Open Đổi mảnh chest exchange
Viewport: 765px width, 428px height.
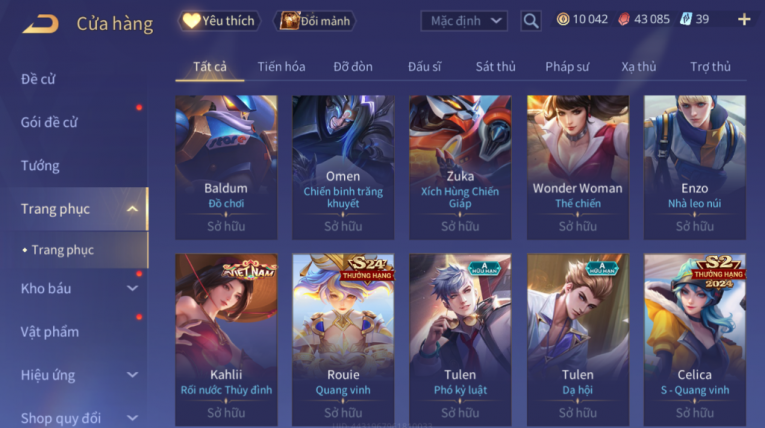click(x=315, y=21)
